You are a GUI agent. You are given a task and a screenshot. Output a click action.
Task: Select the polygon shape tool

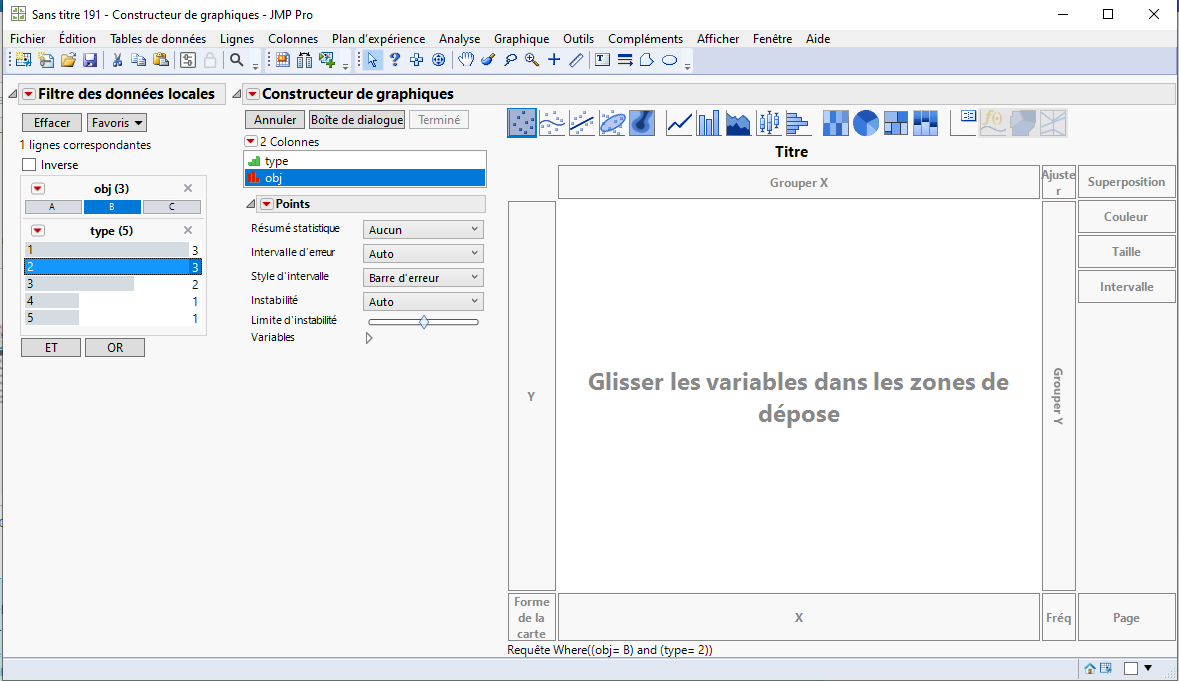coord(647,60)
